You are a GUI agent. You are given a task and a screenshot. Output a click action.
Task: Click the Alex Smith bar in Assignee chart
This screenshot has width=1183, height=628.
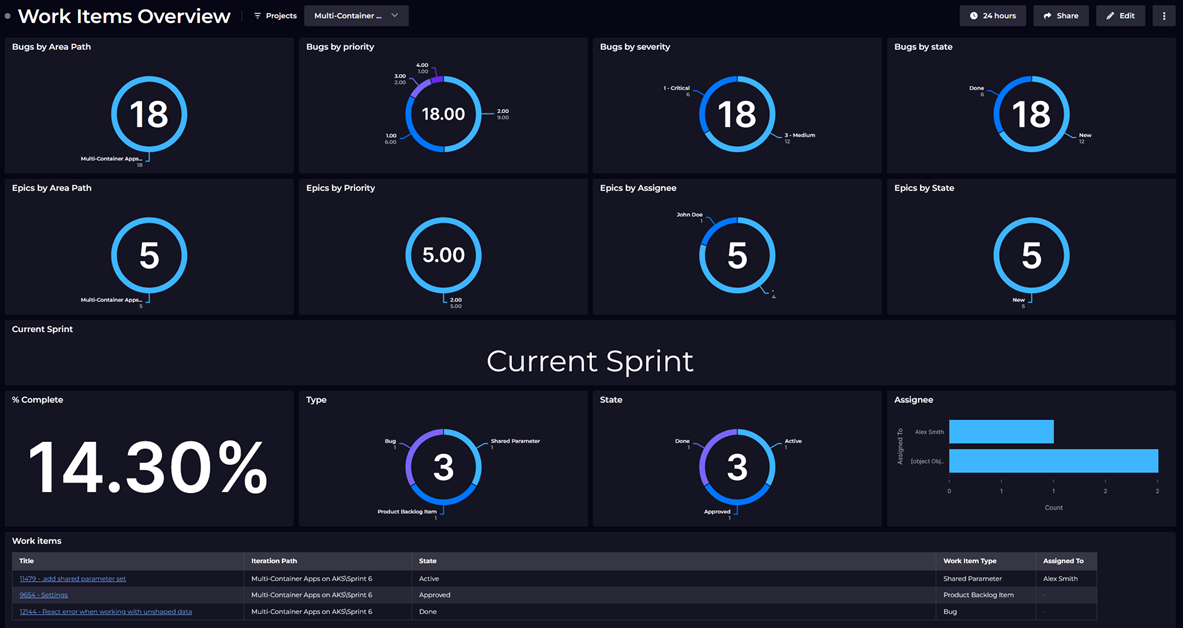click(x=1000, y=431)
